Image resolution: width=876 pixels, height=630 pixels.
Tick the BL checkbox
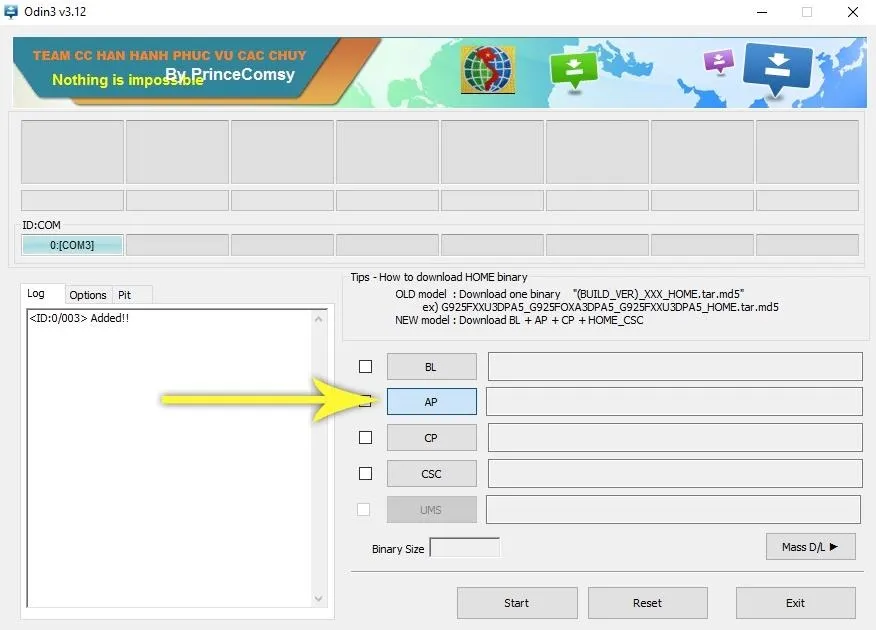[365, 366]
